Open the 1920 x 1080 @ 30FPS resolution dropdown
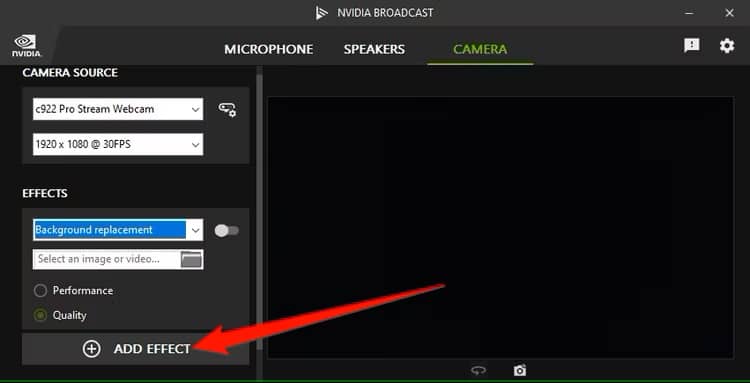This screenshot has width=750, height=383. 118,144
